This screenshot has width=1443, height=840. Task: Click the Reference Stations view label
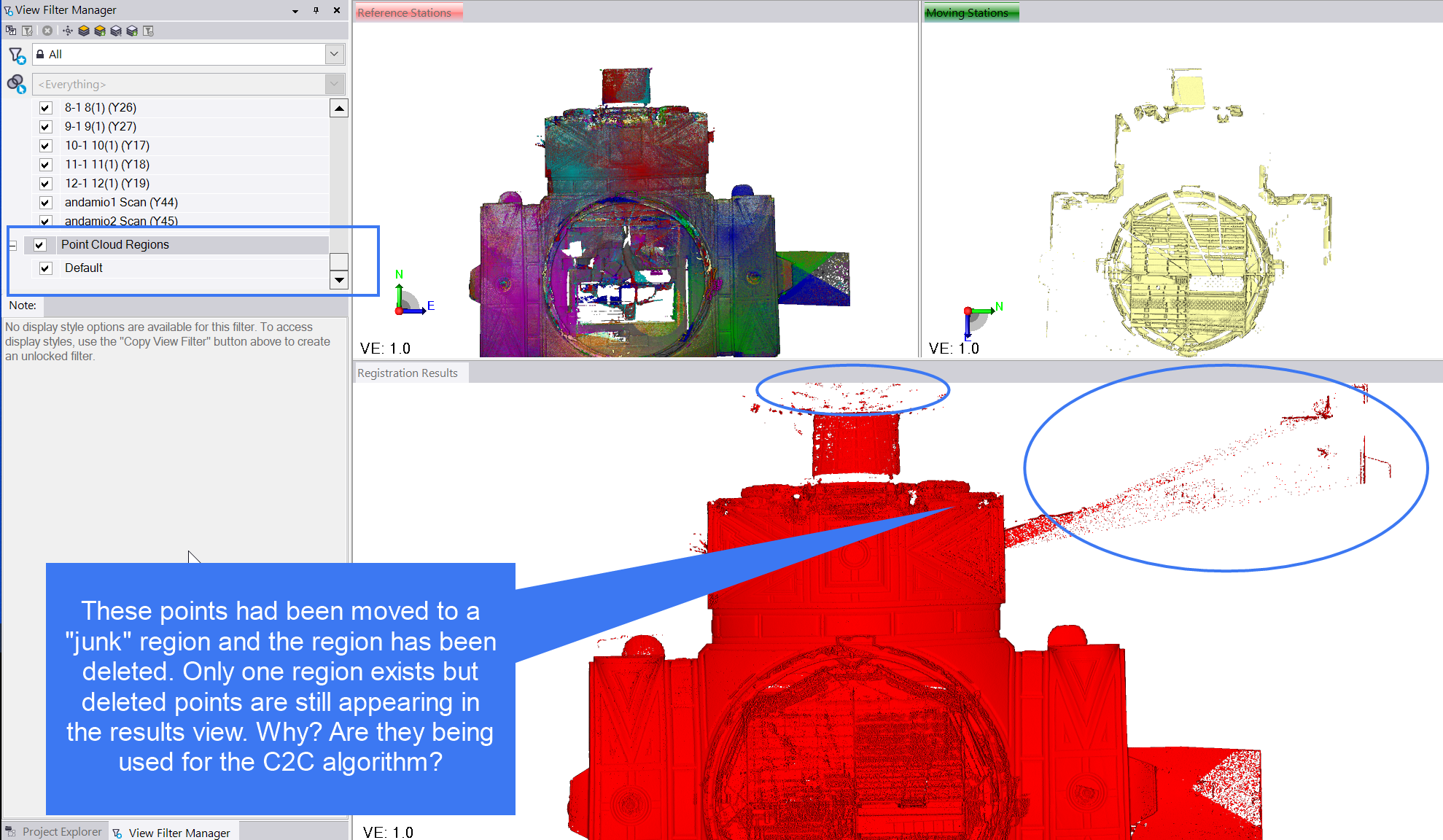pyautogui.click(x=405, y=12)
